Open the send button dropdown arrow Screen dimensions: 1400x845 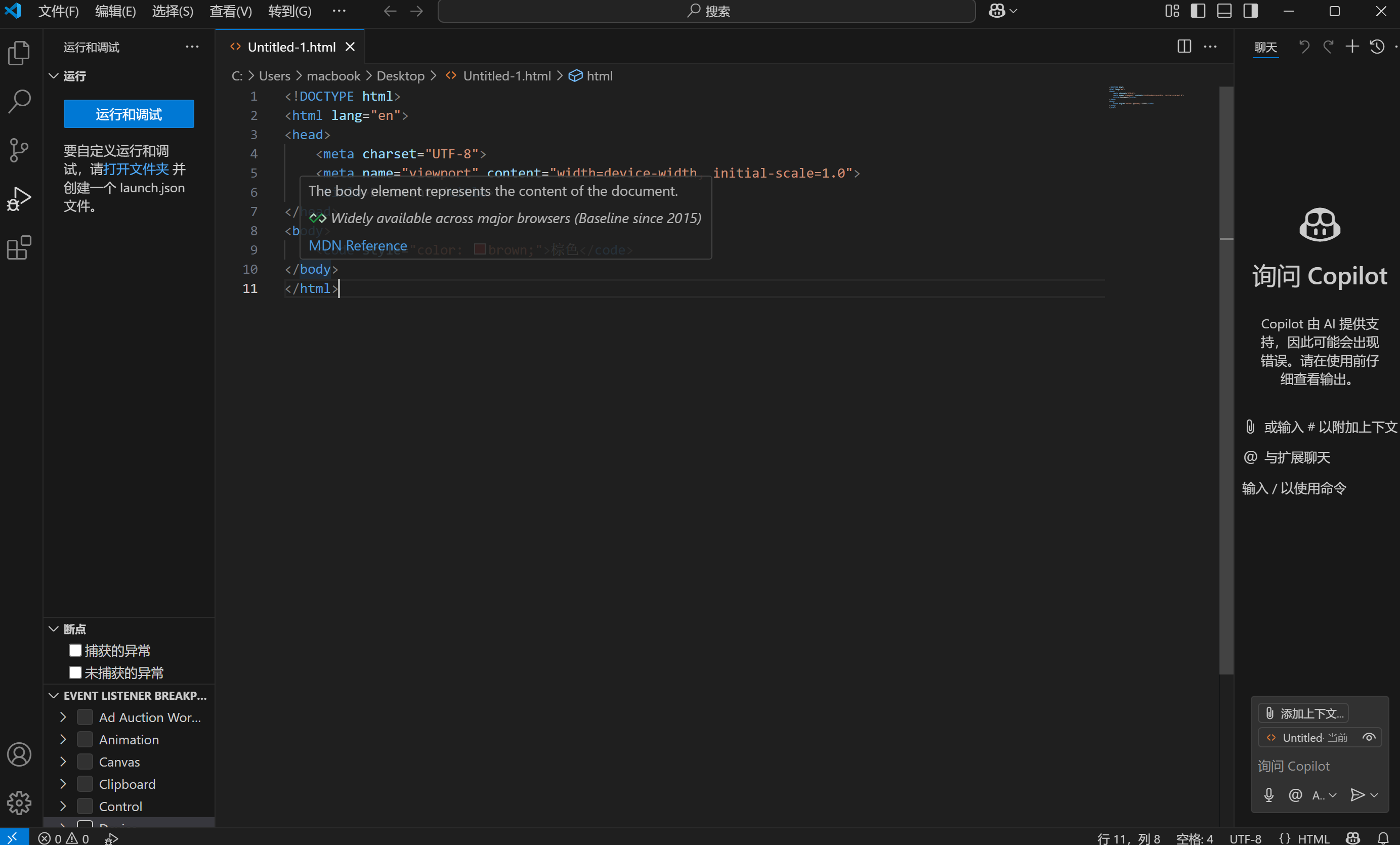1374,794
